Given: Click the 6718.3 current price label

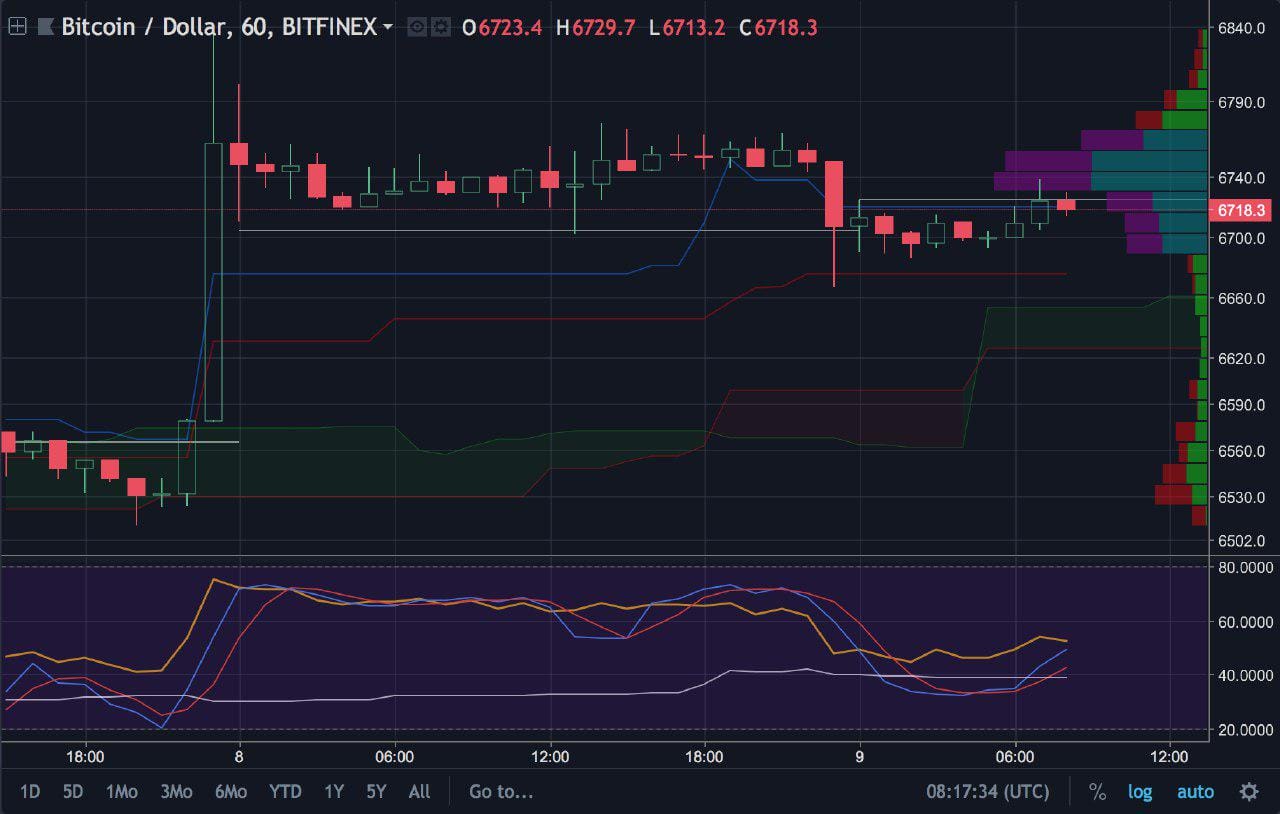Looking at the screenshot, I should pos(1242,210).
